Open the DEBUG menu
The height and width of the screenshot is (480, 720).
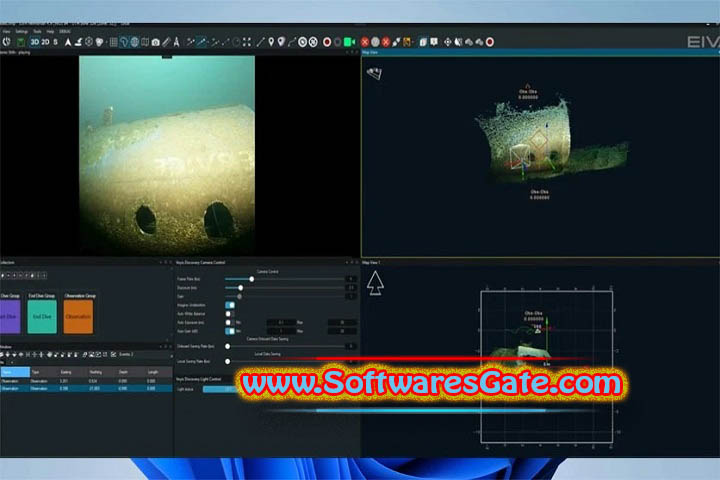(65, 31)
